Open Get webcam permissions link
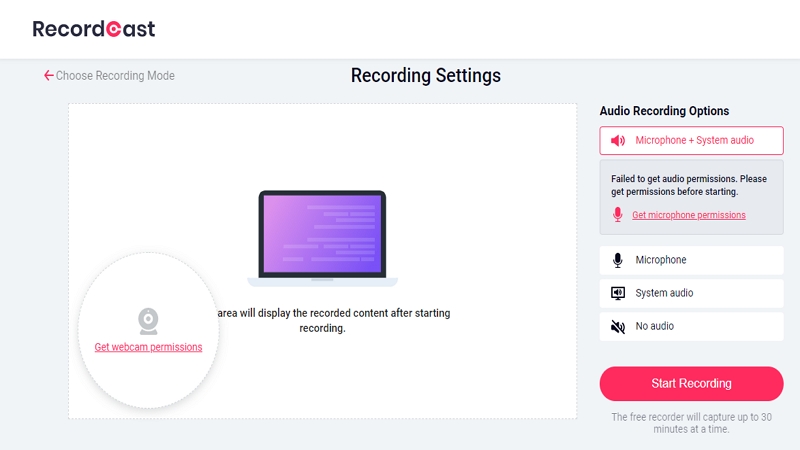This screenshot has height=450, width=800. tap(148, 347)
